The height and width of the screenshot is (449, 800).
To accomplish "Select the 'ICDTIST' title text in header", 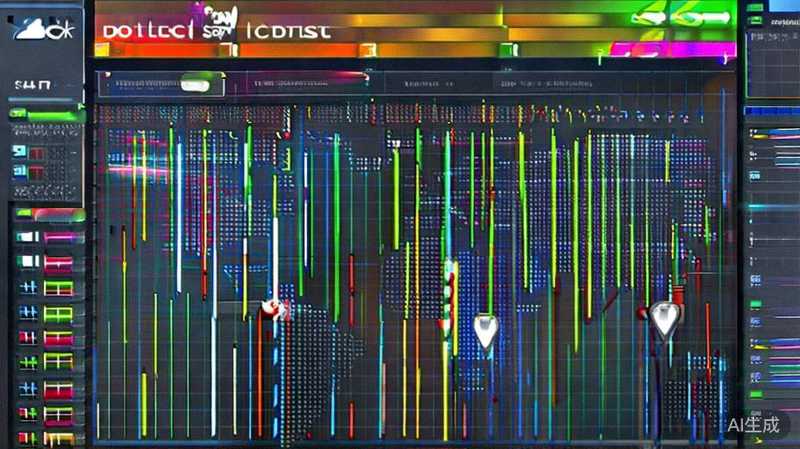I will point(287,31).
